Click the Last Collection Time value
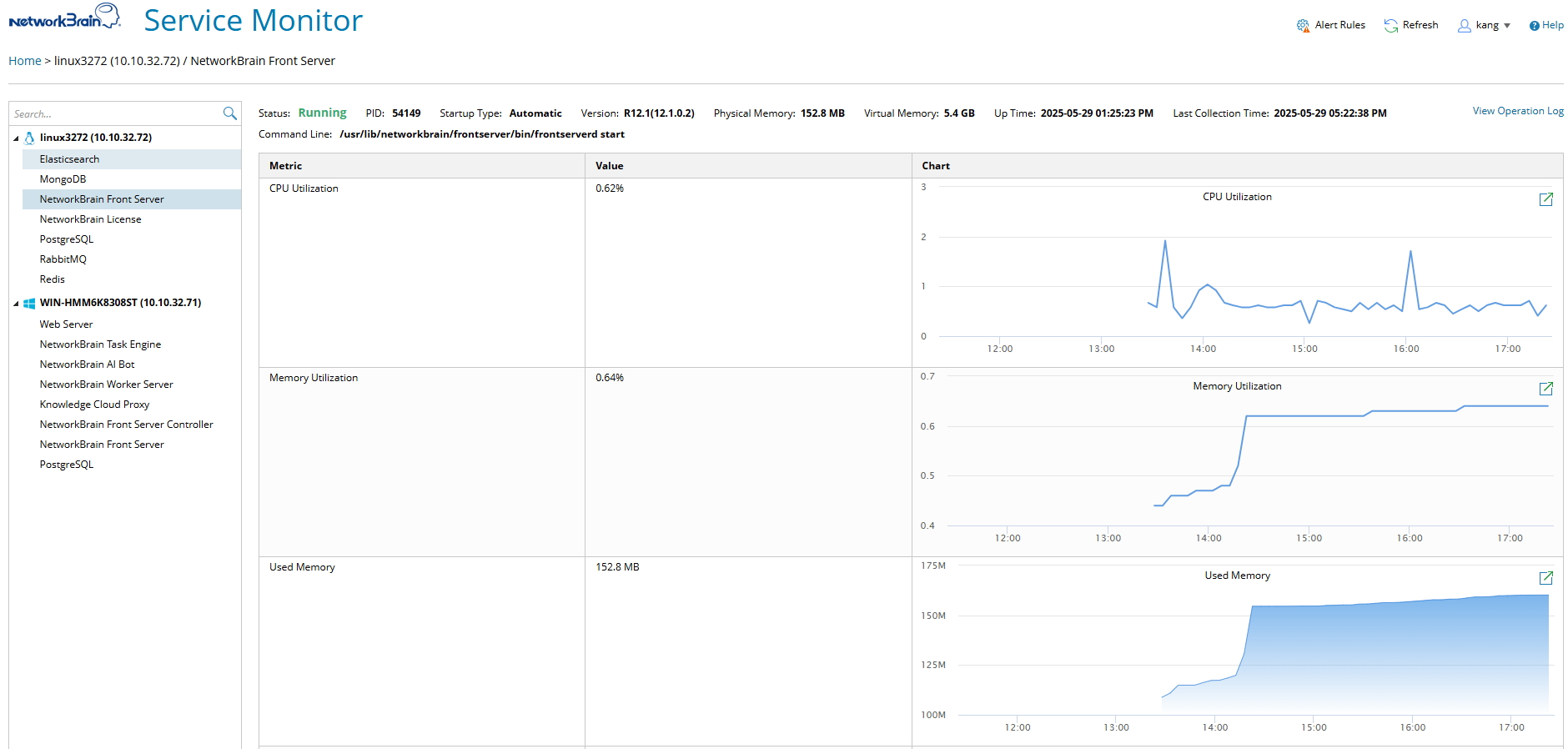This screenshot has height=749, width=1568. [x=1330, y=113]
